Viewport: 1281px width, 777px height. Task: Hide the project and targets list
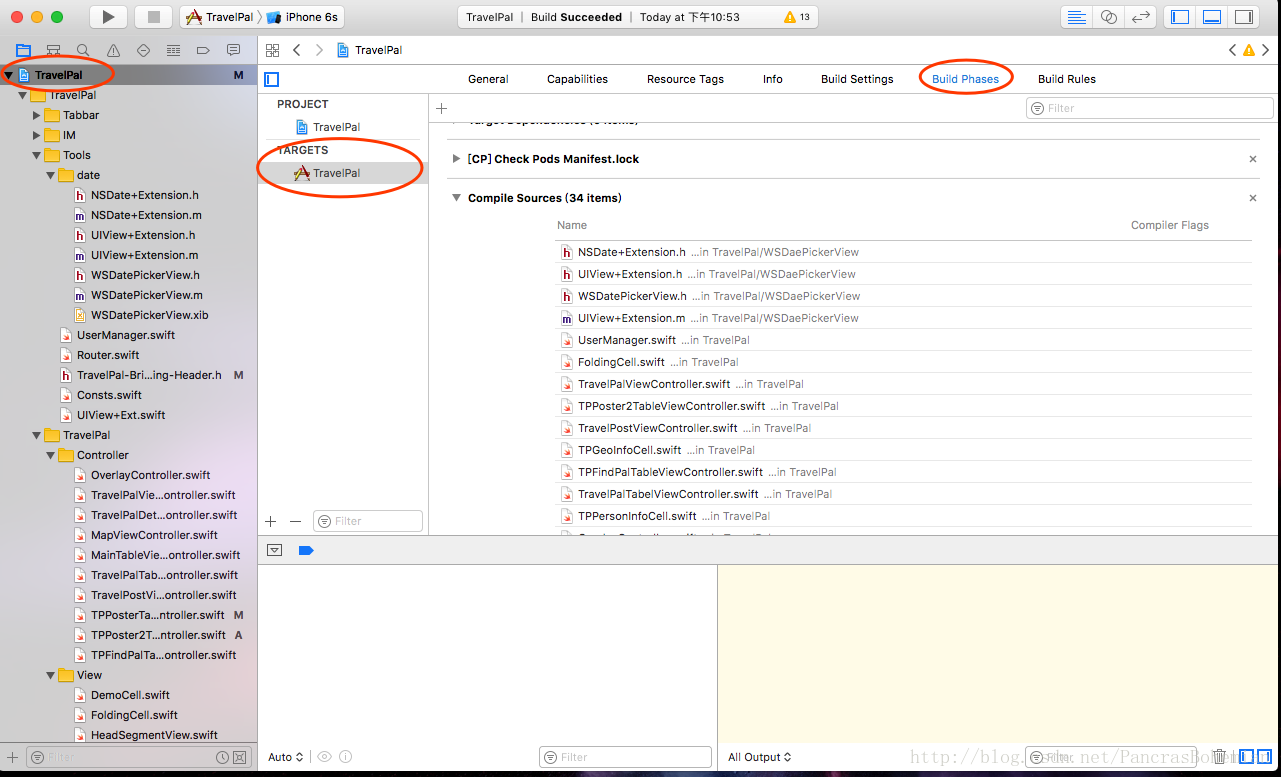(x=271, y=79)
